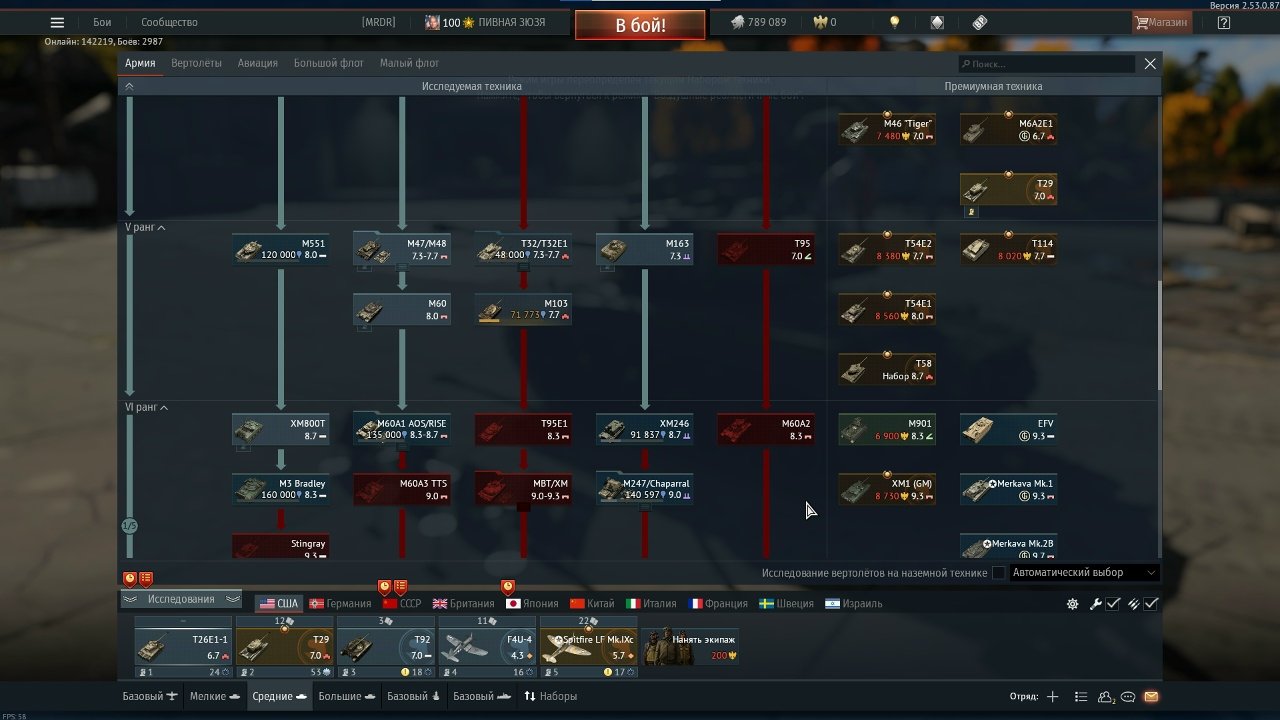The image size is (1280, 720).
Task: Switch to the Авиация tab
Action: click(257, 63)
